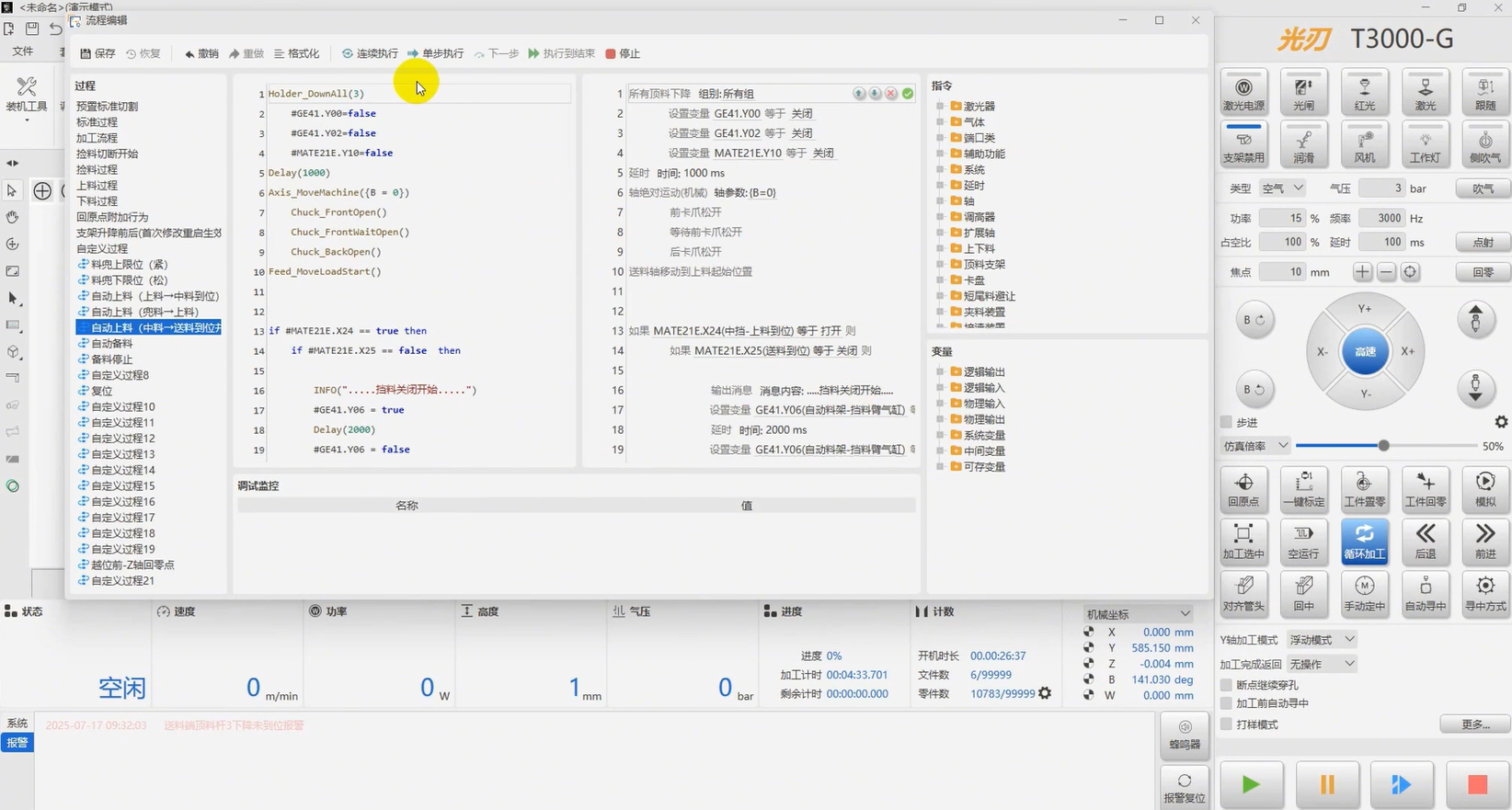
Task: Select 自动备料 custom process
Action: (x=111, y=344)
